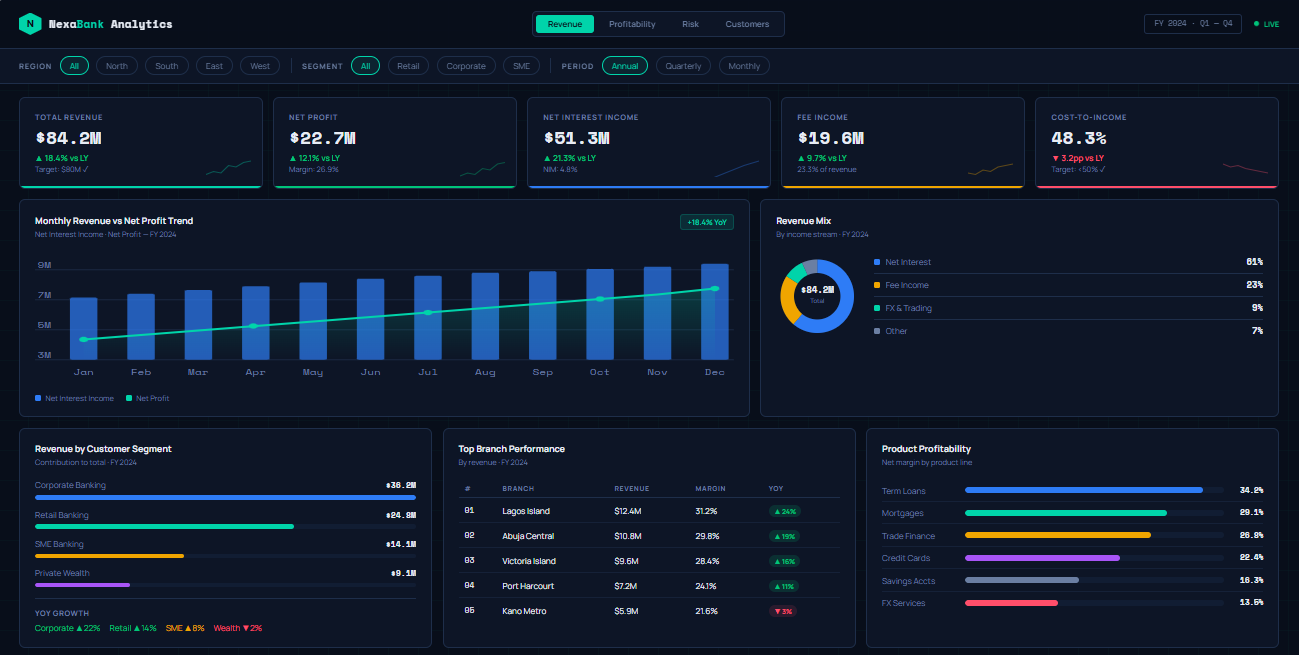Click the revenue mix donut chart

817,295
